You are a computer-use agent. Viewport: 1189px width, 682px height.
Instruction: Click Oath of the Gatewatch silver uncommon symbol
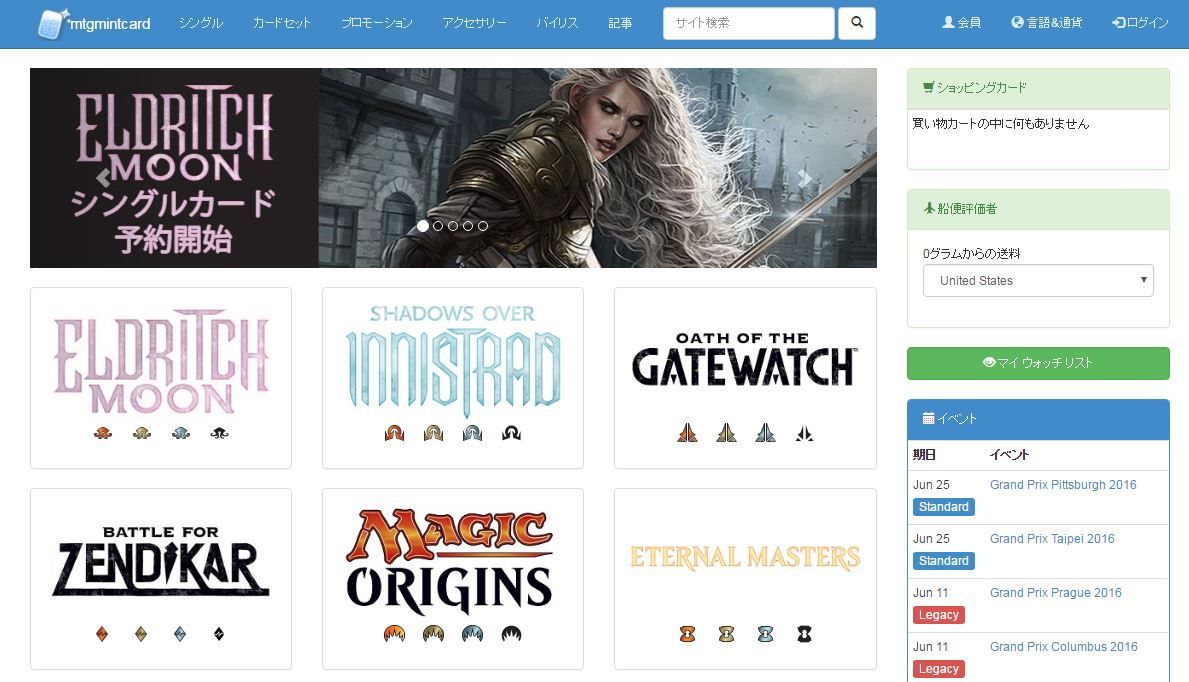point(765,433)
